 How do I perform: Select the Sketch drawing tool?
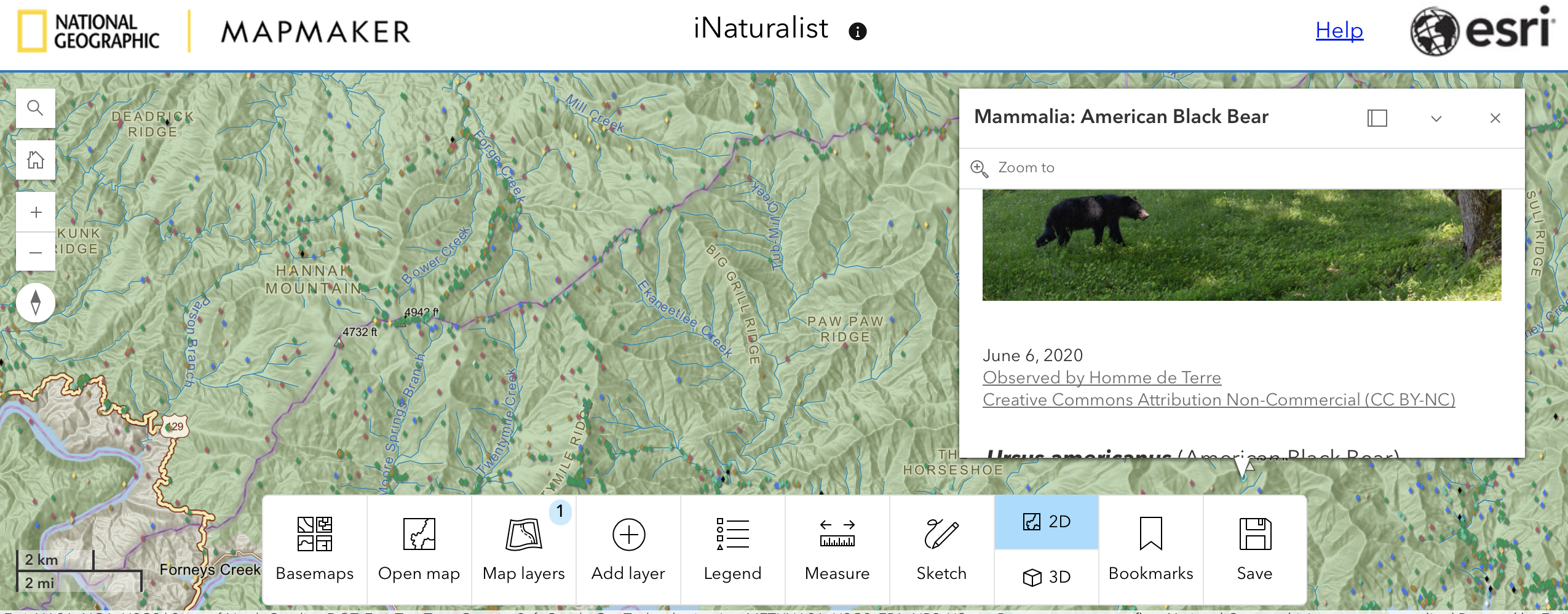pyautogui.click(x=942, y=549)
